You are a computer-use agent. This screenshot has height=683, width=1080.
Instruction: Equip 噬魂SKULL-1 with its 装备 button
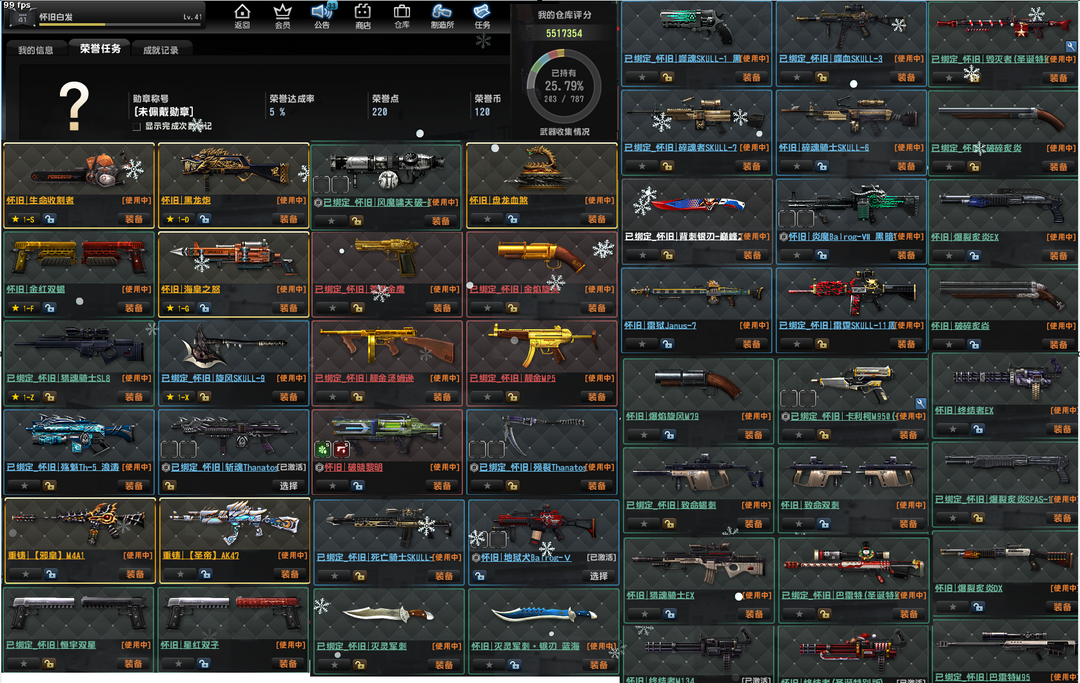tap(751, 77)
